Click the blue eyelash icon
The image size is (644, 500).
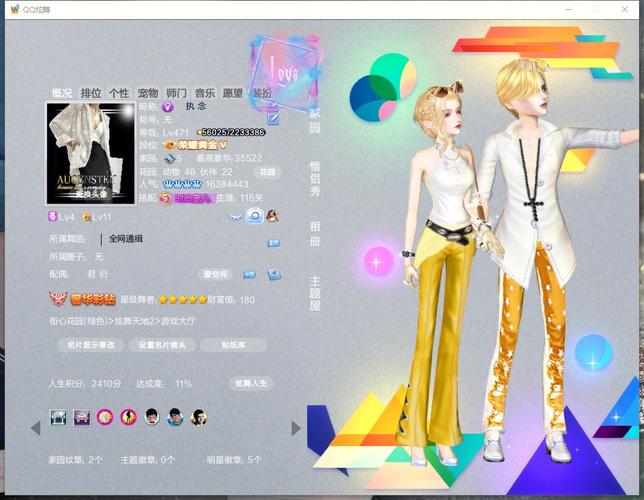[x=236, y=217]
